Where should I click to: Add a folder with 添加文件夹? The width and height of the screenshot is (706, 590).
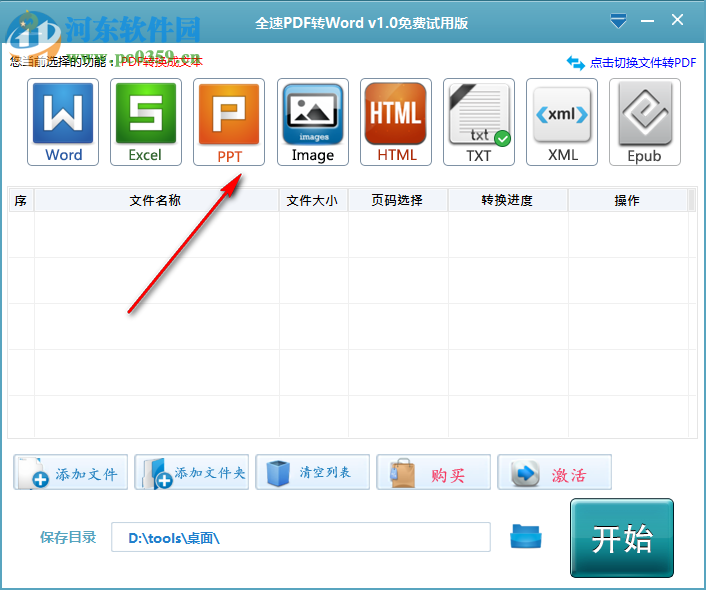pyautogui.click(x=192, y=472)
